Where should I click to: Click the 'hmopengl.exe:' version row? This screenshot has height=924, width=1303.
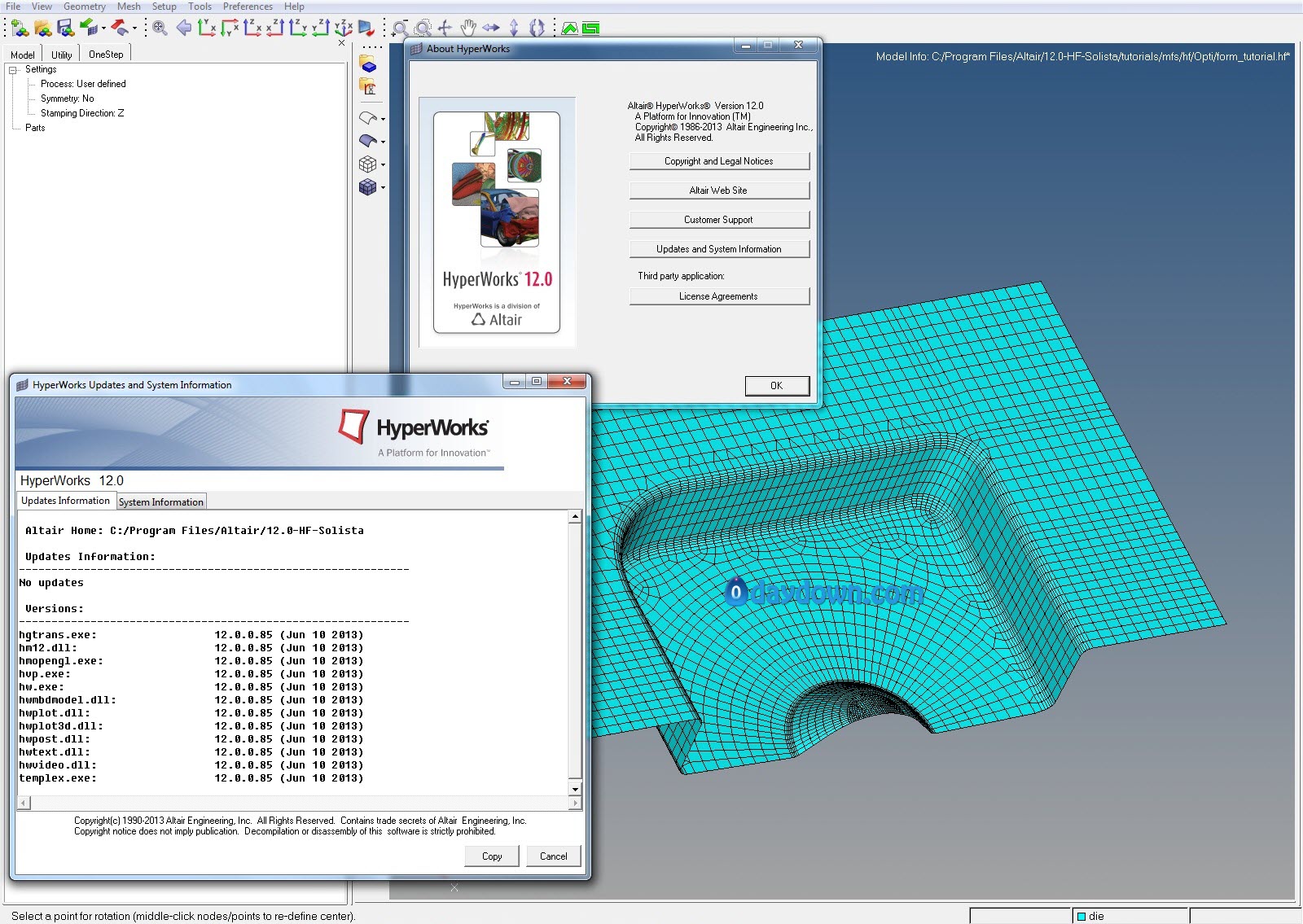pyautogui.click(x=191, y=661)
